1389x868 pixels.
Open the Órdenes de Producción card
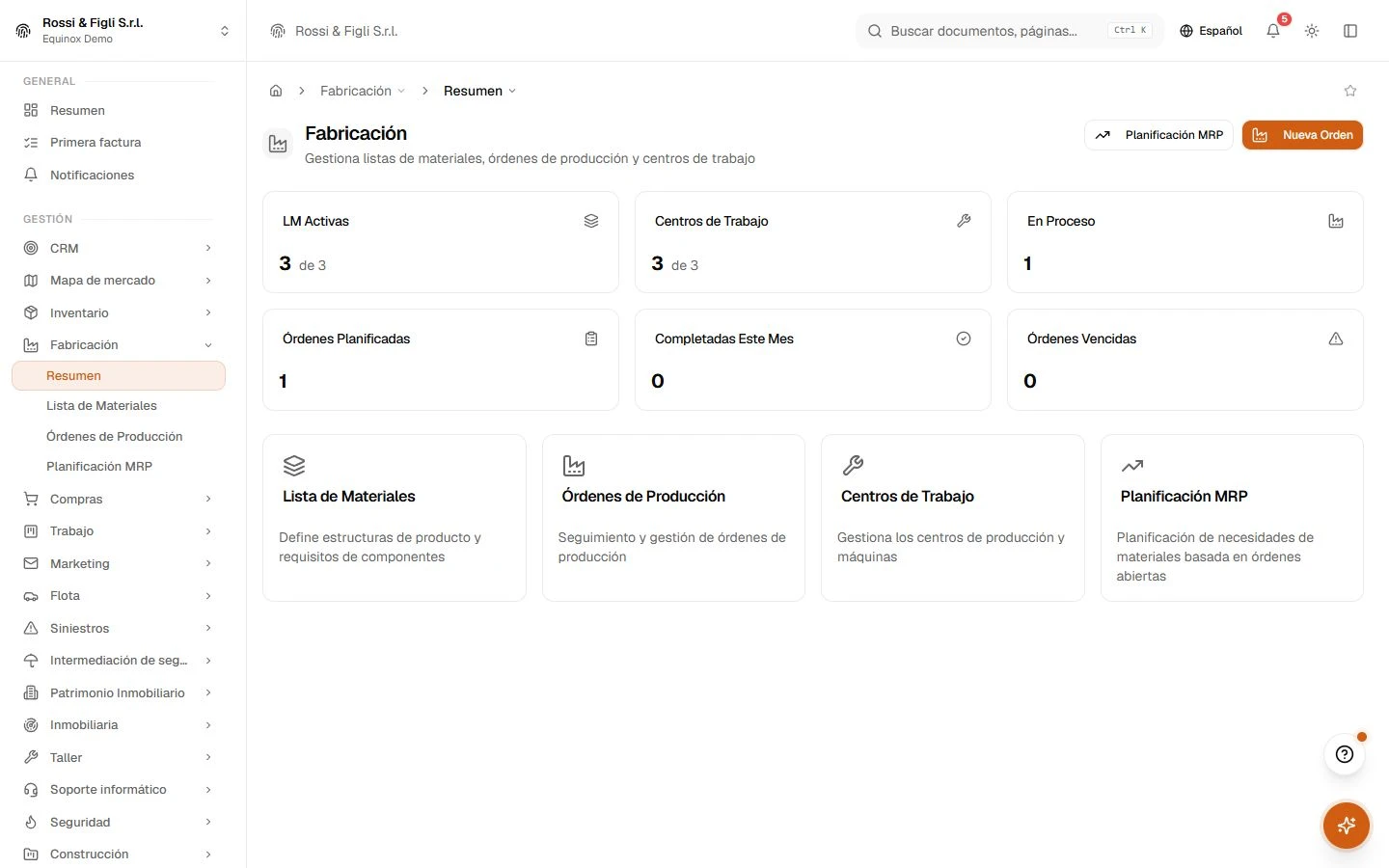click(x=673, y=518)
